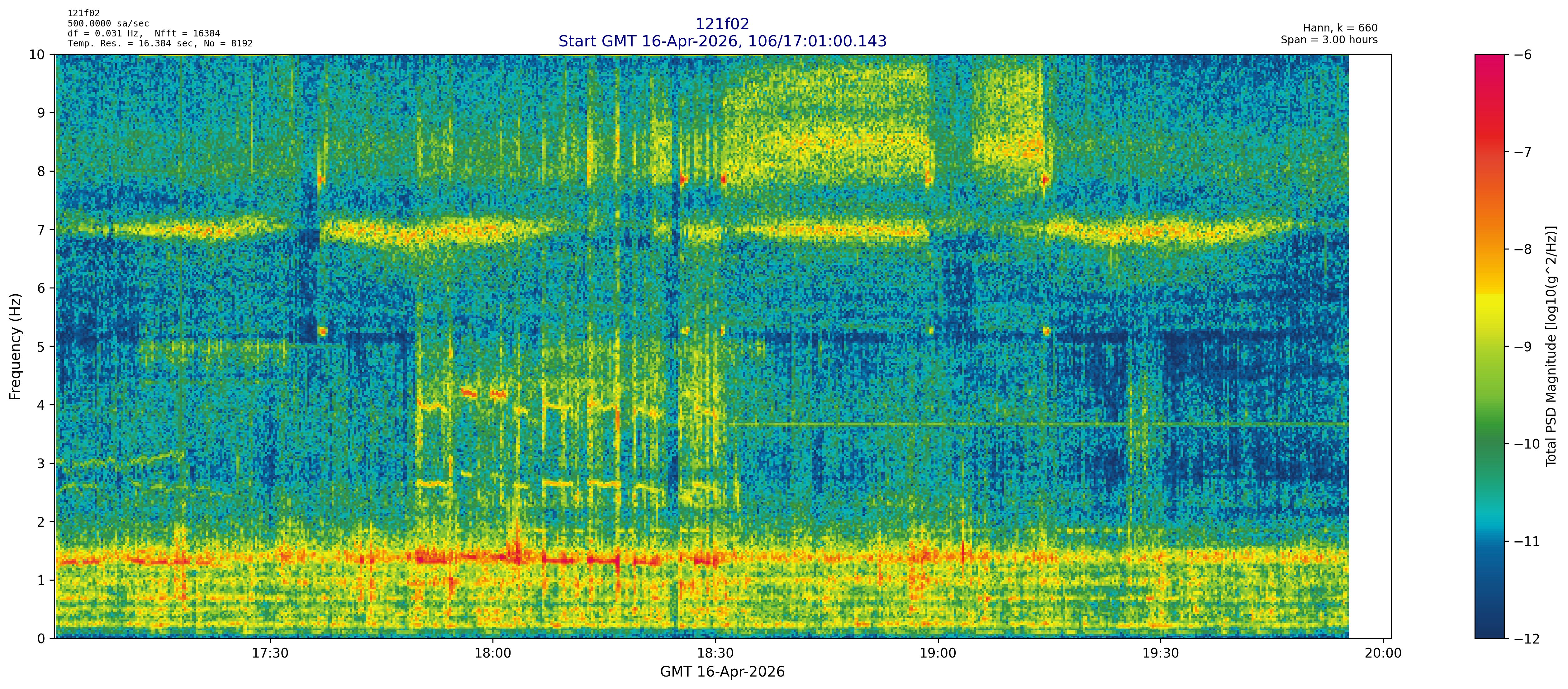Click the Hann, k = 660 annotation
The image size is (1568, 689).
click(x=1340, y=28)
